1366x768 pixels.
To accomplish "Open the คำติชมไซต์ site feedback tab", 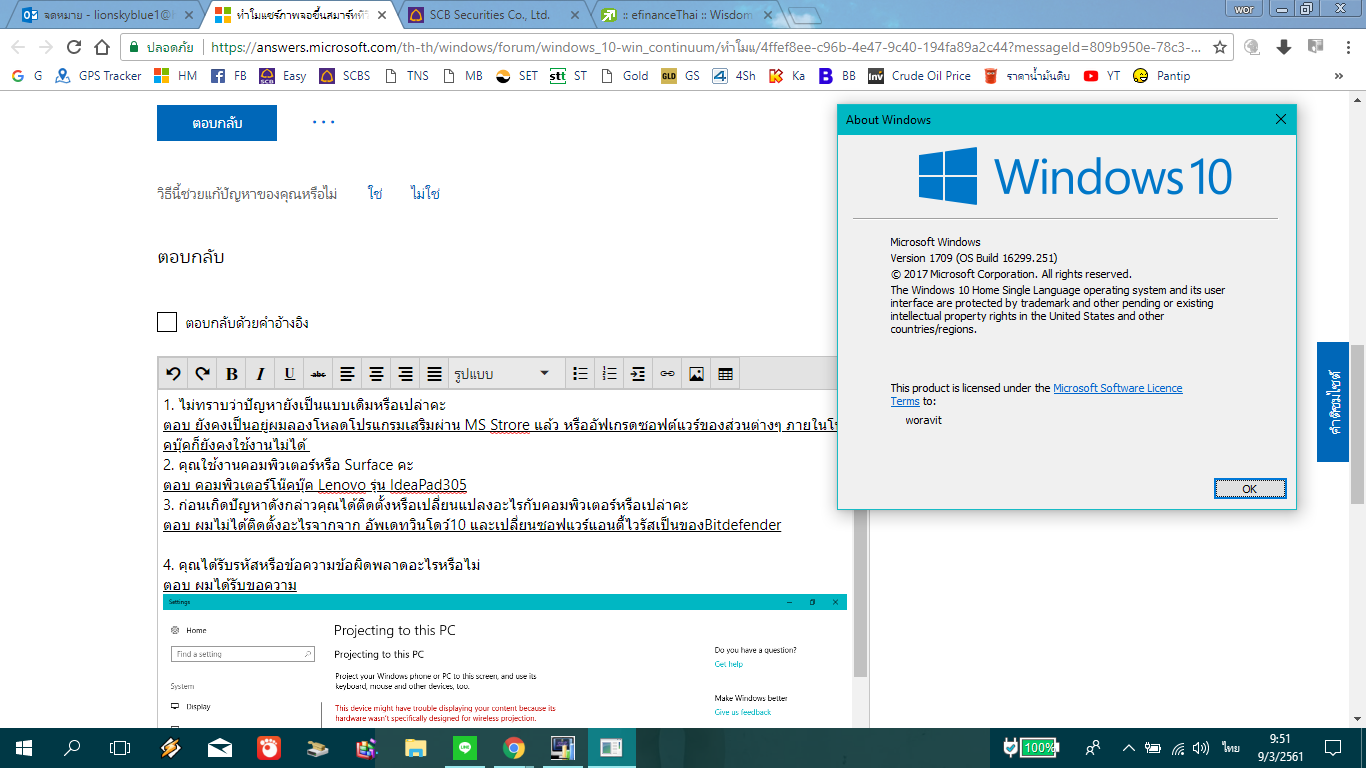I will (1334, 402).
